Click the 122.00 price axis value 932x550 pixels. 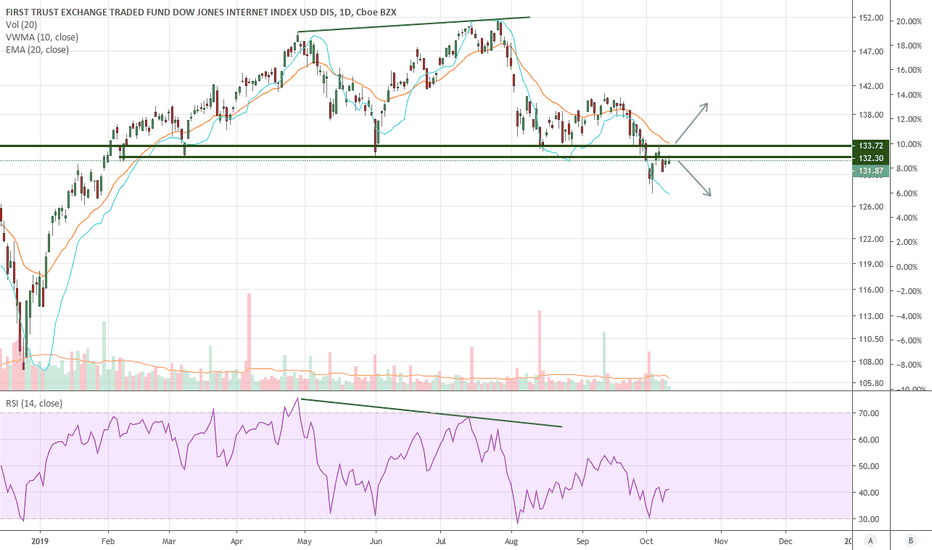click(x=871, y=239)
